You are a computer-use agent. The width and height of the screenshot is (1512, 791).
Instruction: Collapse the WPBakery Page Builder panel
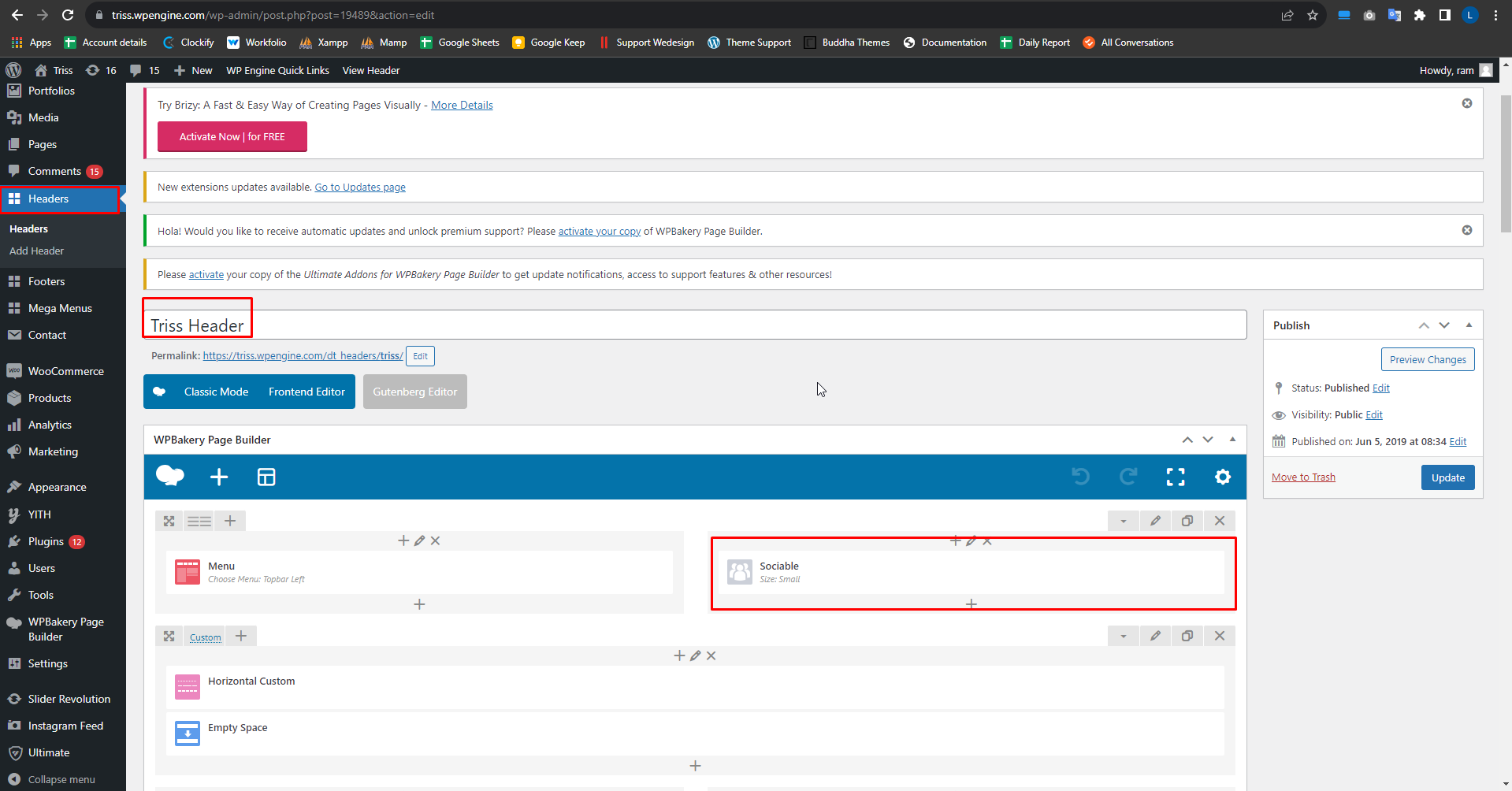click(x=1232, y=440)
